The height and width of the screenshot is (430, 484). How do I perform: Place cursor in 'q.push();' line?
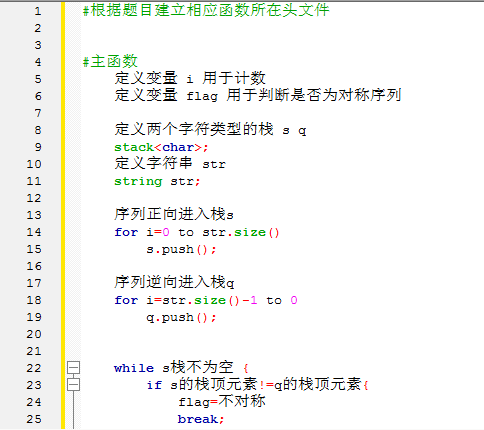[x=182, y=318]
